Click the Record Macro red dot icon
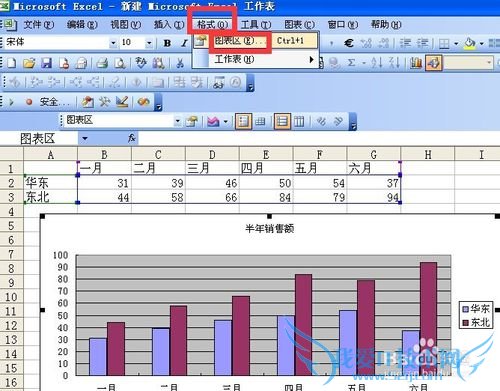This screenshot has height=391, width=500. click(x=29, y=102)
